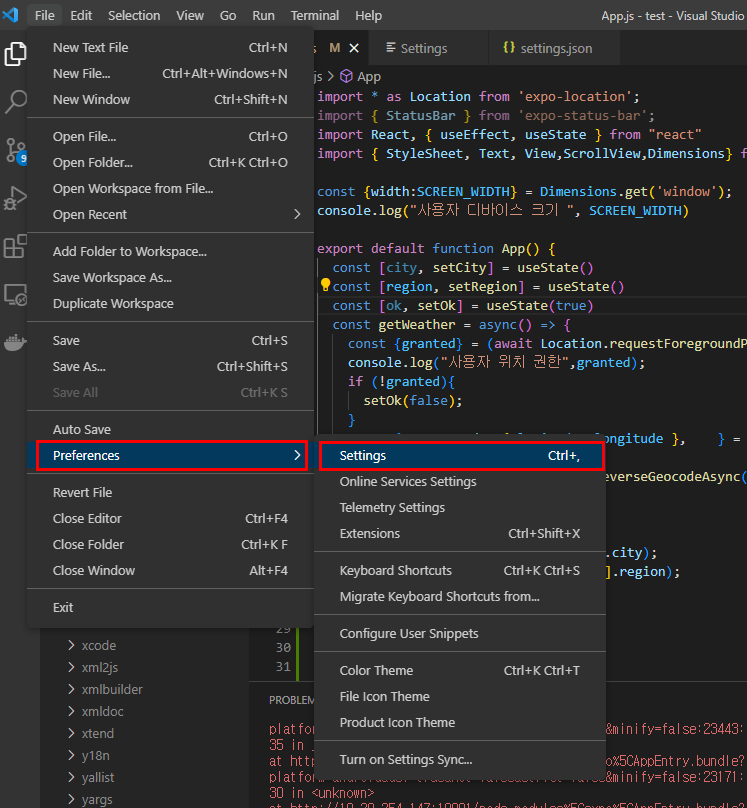The height and width of the screenshot is (808, 747).
Task: Select Migrate Keyboard Shortcuts from...
Action: (x=460, y=596)
